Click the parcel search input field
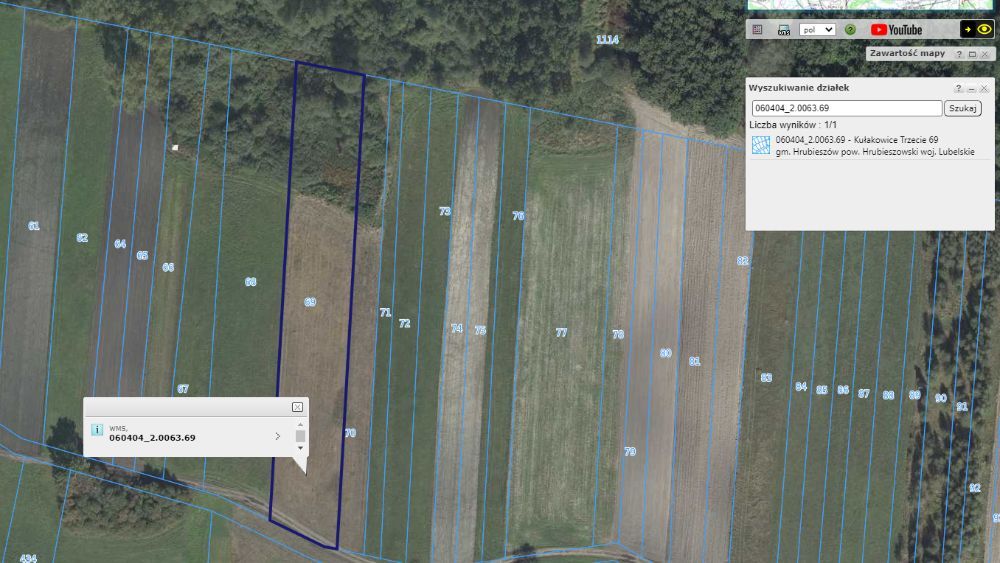Image resolution: width=1000 pixels, height=563 pixels. (846, 108)
